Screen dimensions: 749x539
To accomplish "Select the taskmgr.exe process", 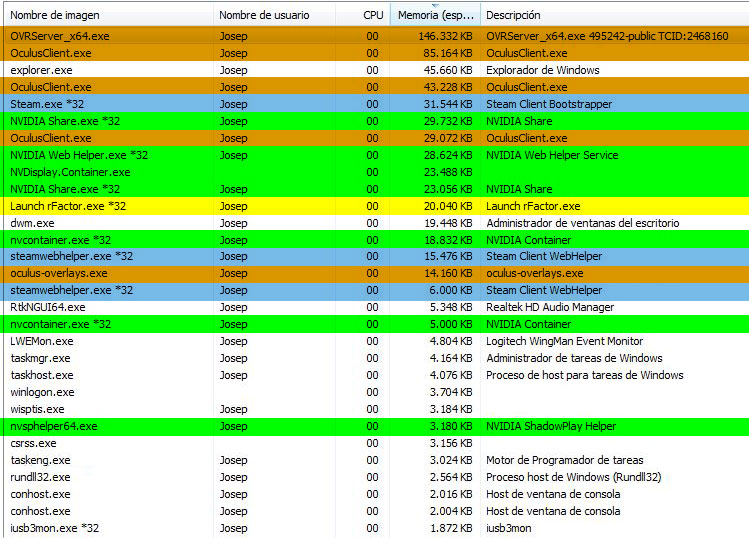I will pos(376,358).
